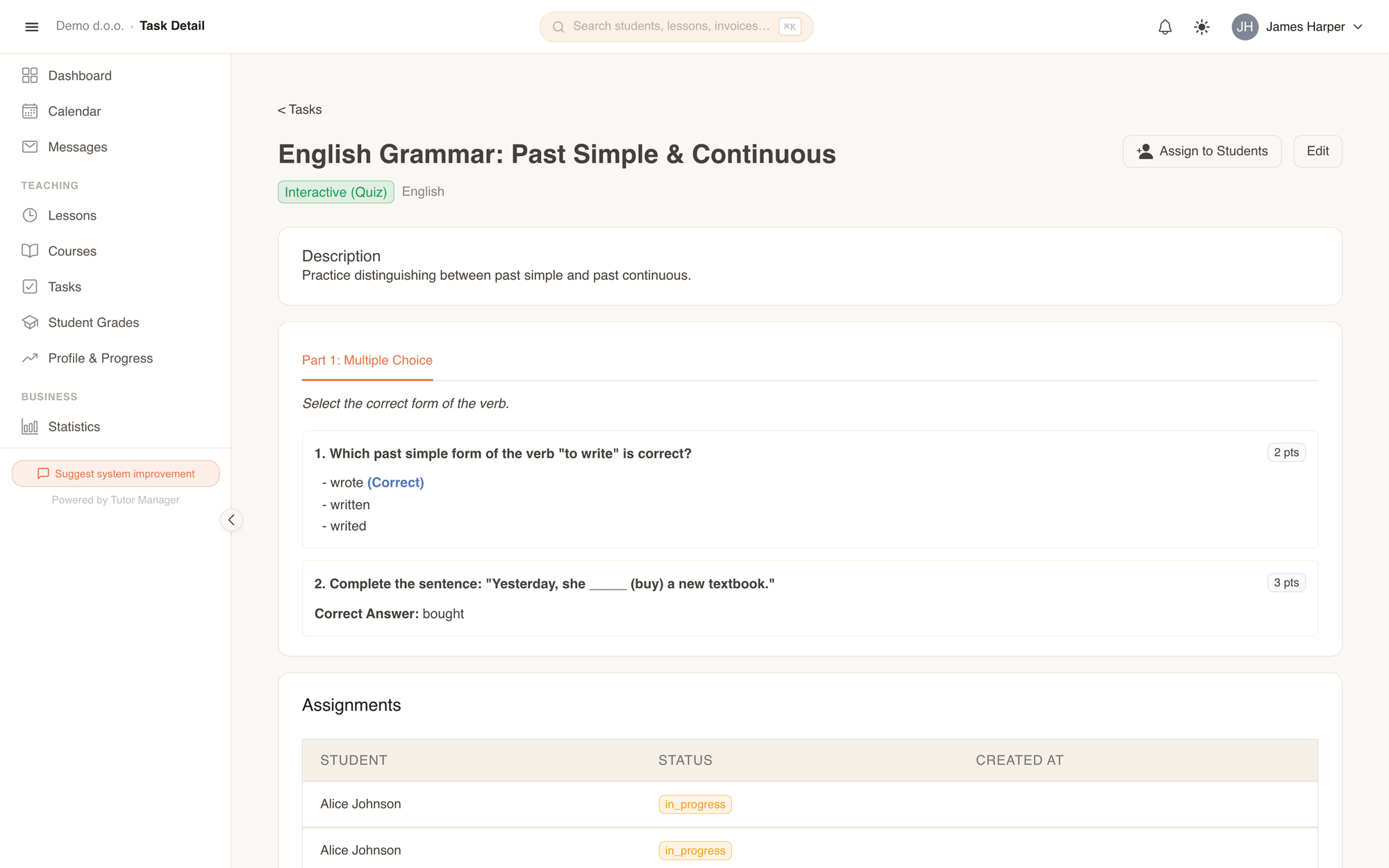Click the Tasks checkbox icon

coord(30,286)
